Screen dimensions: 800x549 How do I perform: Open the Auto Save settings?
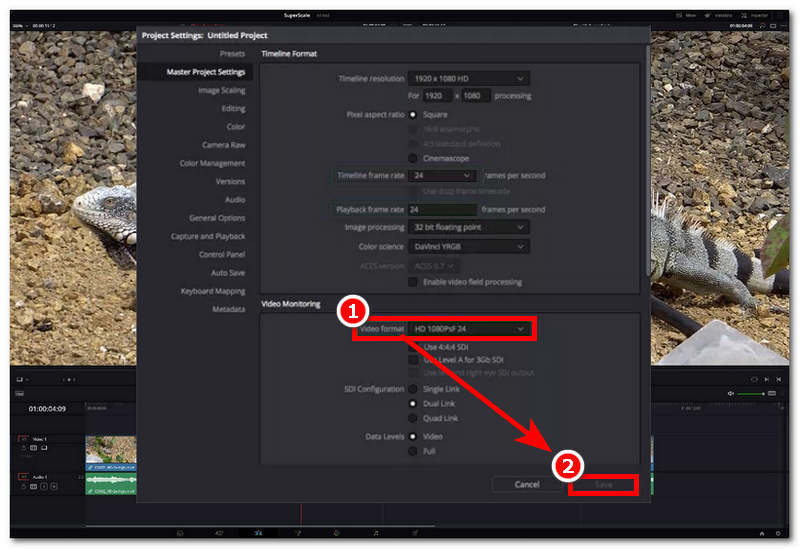(228, 273)
